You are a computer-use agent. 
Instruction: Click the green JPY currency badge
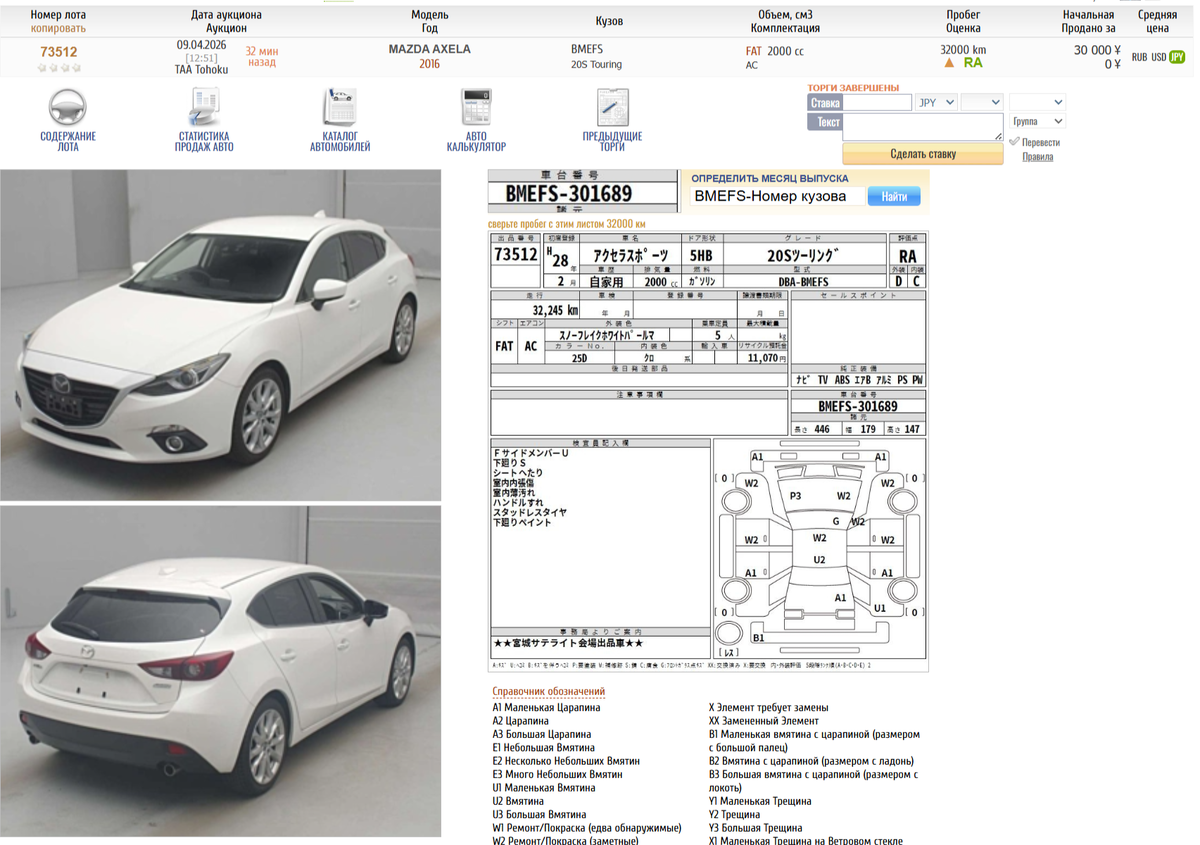1177,57
